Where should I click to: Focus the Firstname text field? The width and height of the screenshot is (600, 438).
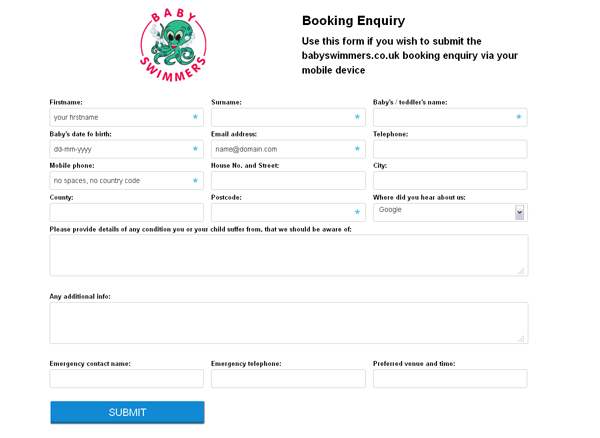point(126,118)
